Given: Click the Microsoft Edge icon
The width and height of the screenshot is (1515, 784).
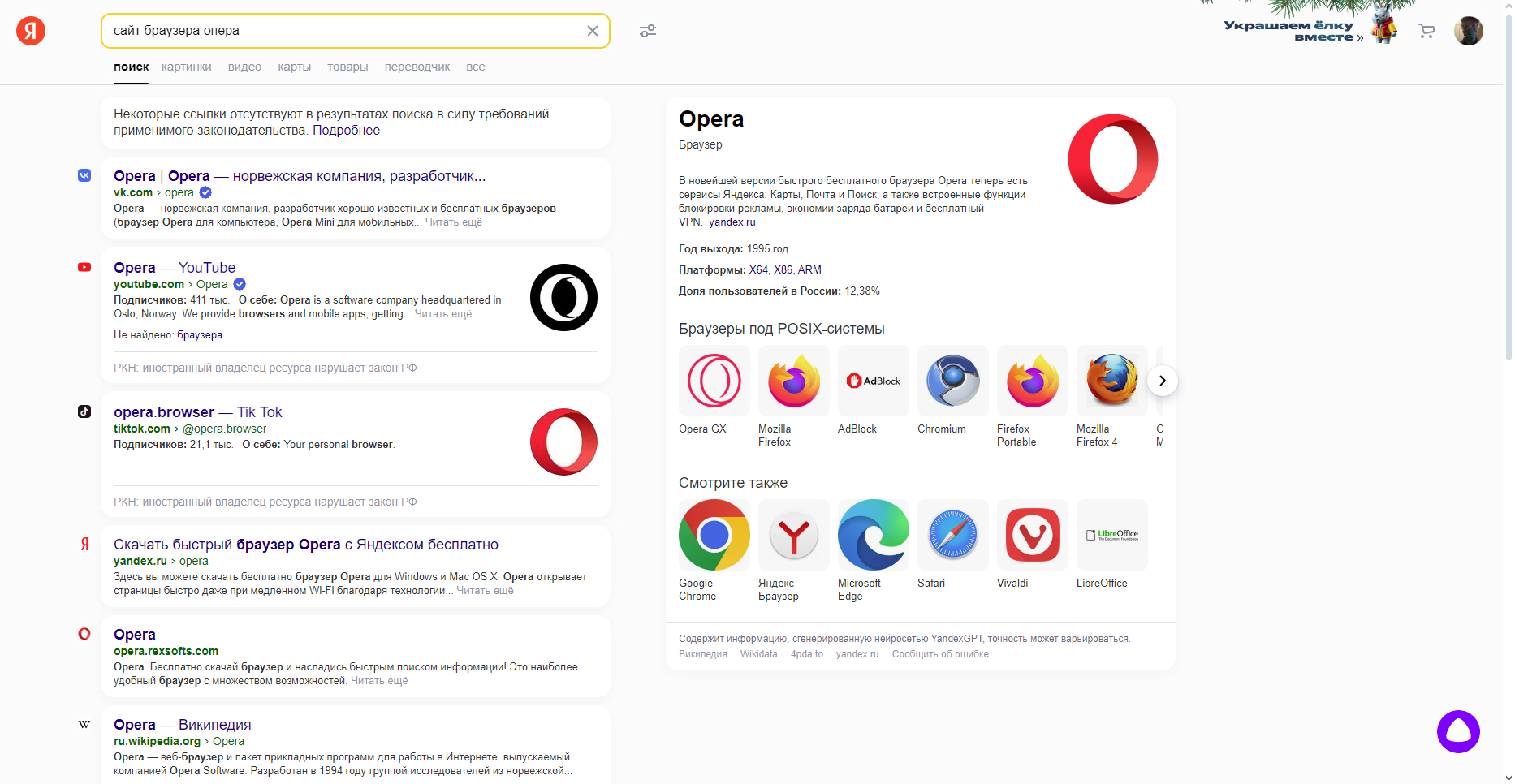Looking at the screenshot, I should point(873,535).
